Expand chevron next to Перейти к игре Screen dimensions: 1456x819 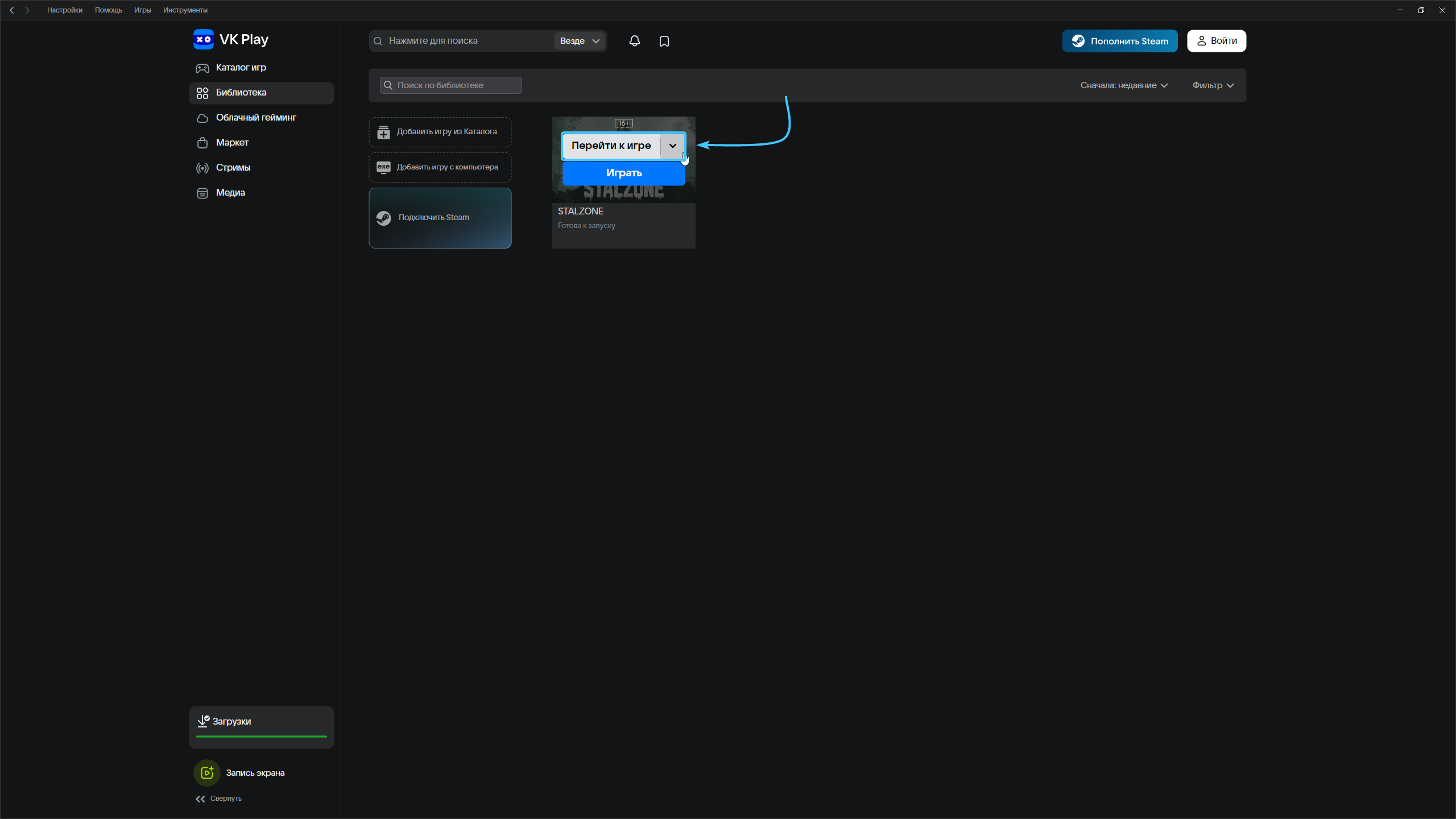click(x=673, y=146)
